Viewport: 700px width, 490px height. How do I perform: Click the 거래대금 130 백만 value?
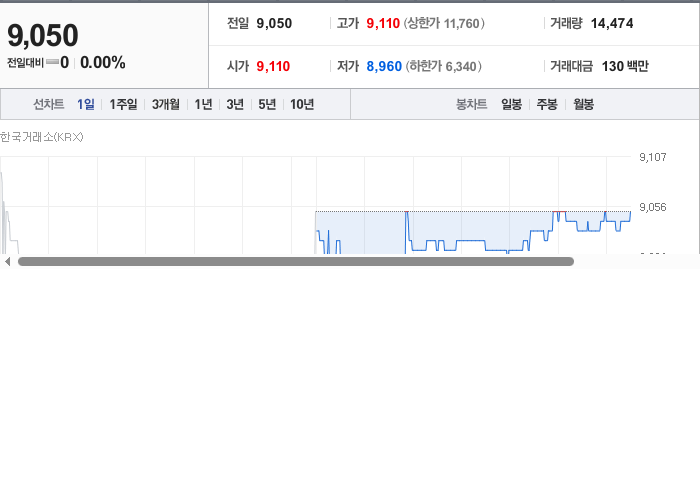point(625,66)
